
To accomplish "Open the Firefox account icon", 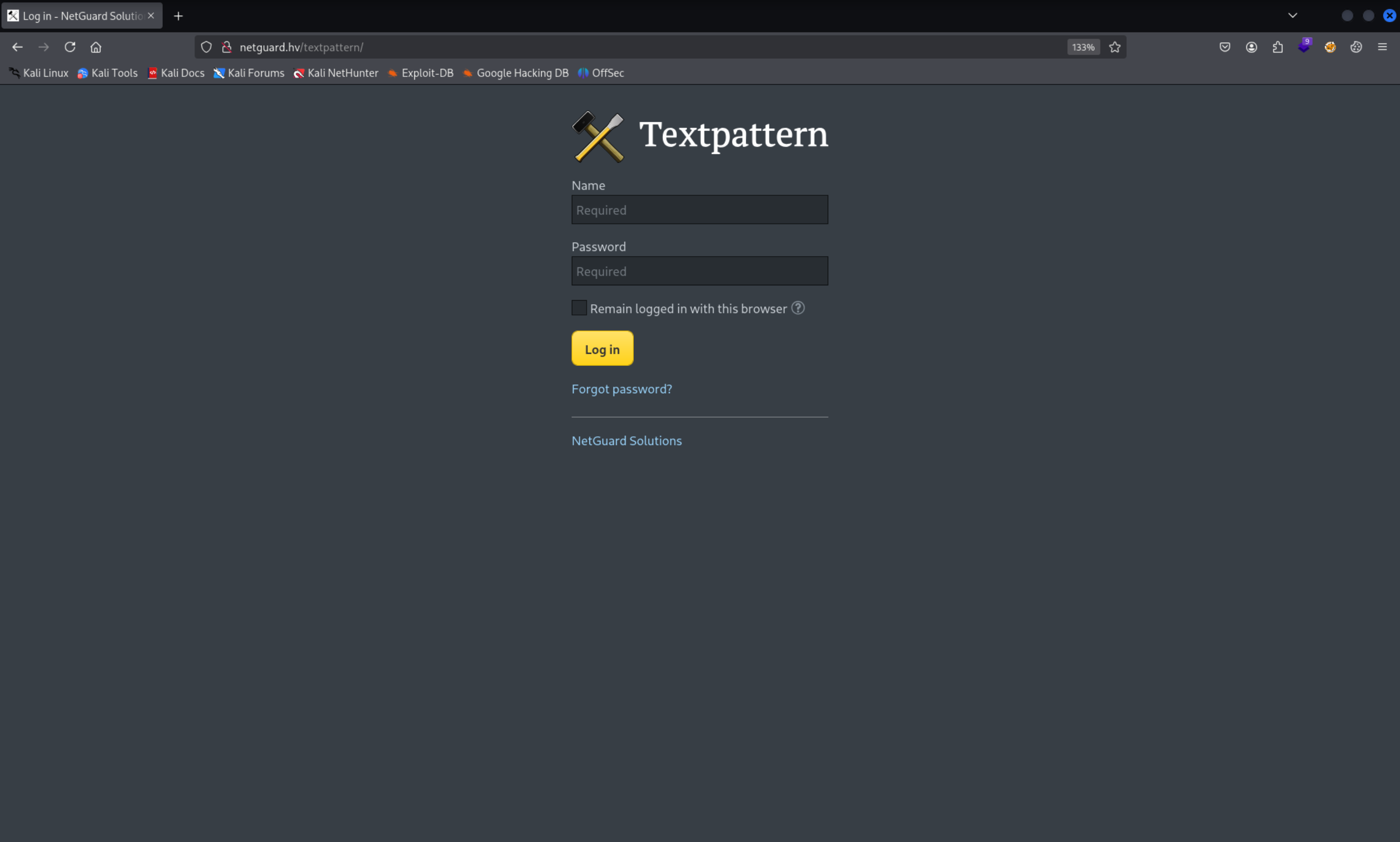I will tap(1251, 47).
